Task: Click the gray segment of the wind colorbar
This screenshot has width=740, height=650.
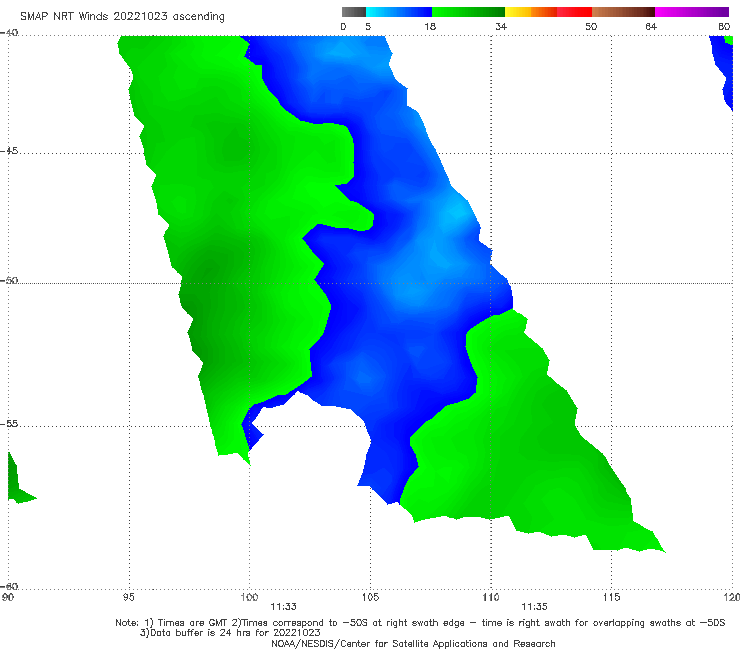Action: point(353,12)
